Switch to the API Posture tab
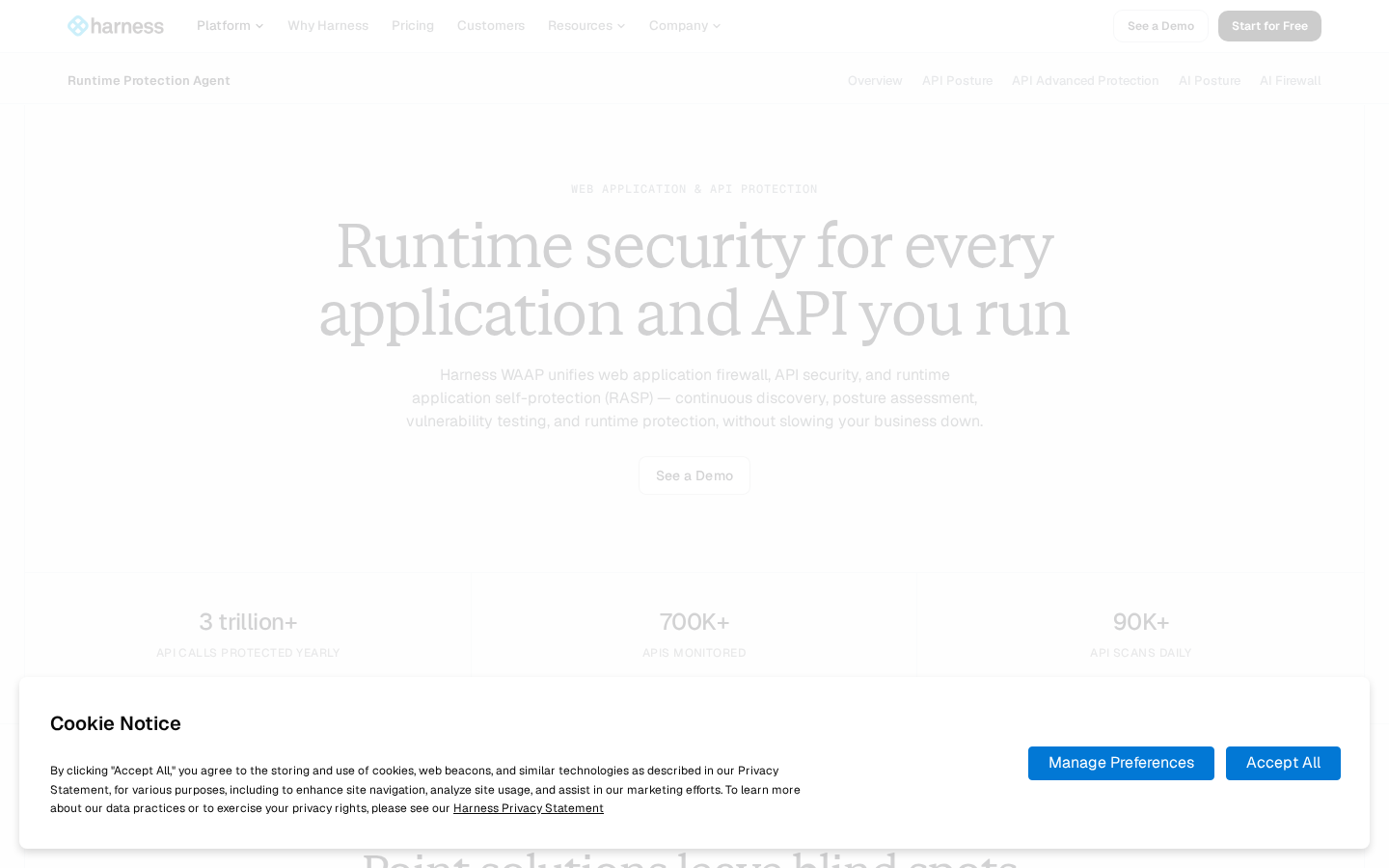Viewport: 1389px width, 868px height. (x=957, y=81)
